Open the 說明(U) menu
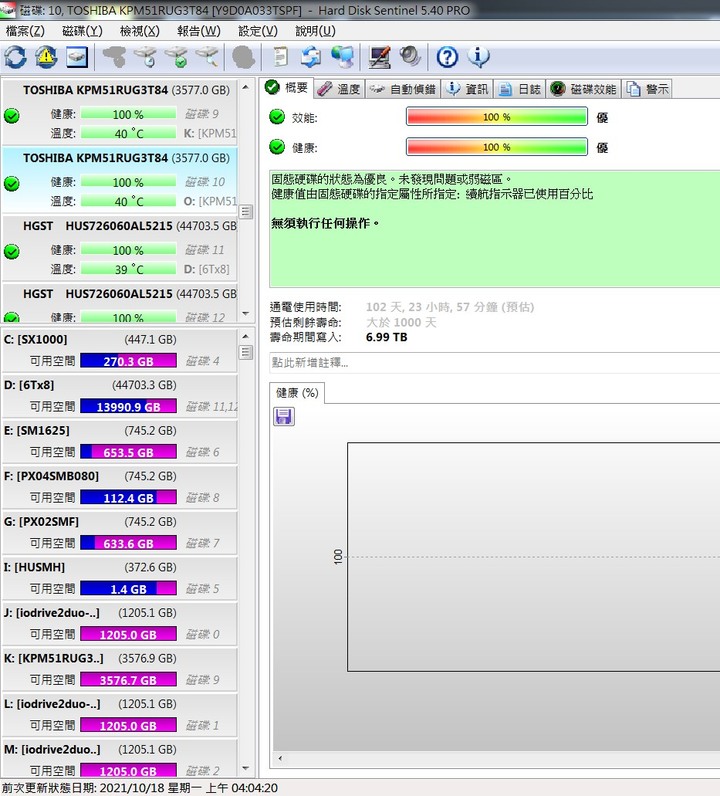The width and height of the screenshot is (720, 796). click(315, 31)
